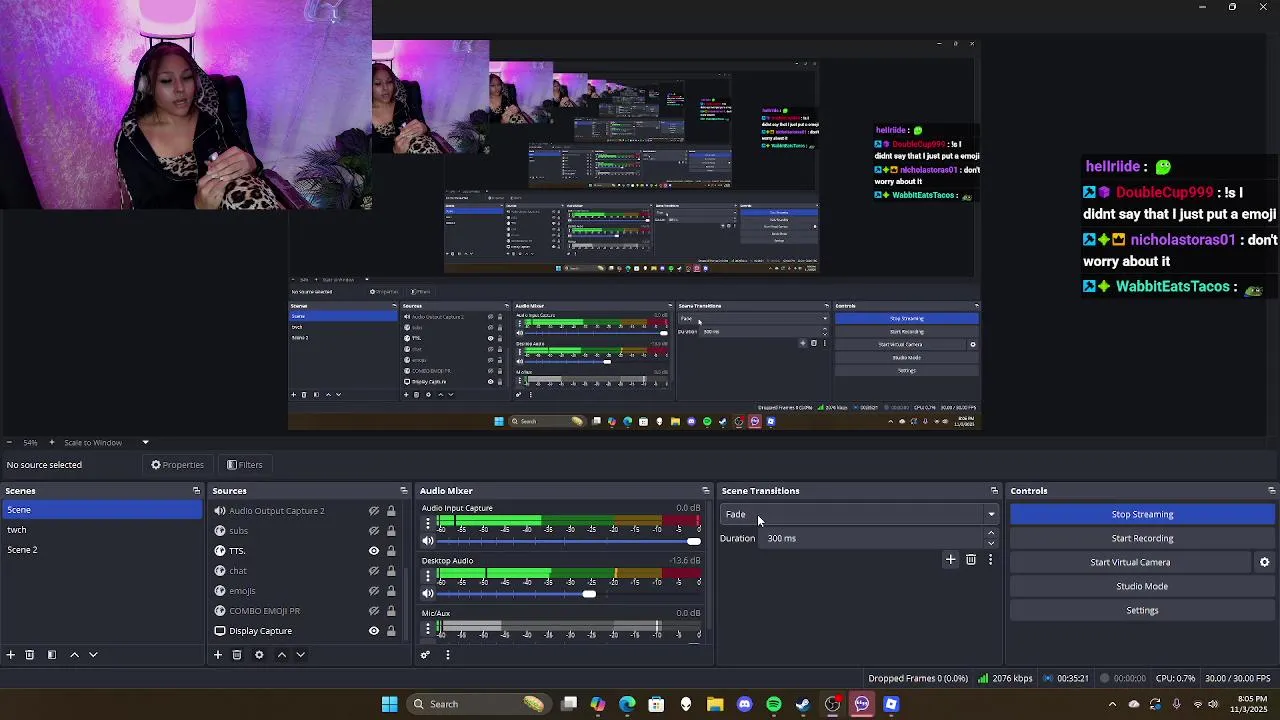This screenshot has height=720, width=1280.
Task: Open Spotify from the taskbar
Action: [x=773, y=704]
